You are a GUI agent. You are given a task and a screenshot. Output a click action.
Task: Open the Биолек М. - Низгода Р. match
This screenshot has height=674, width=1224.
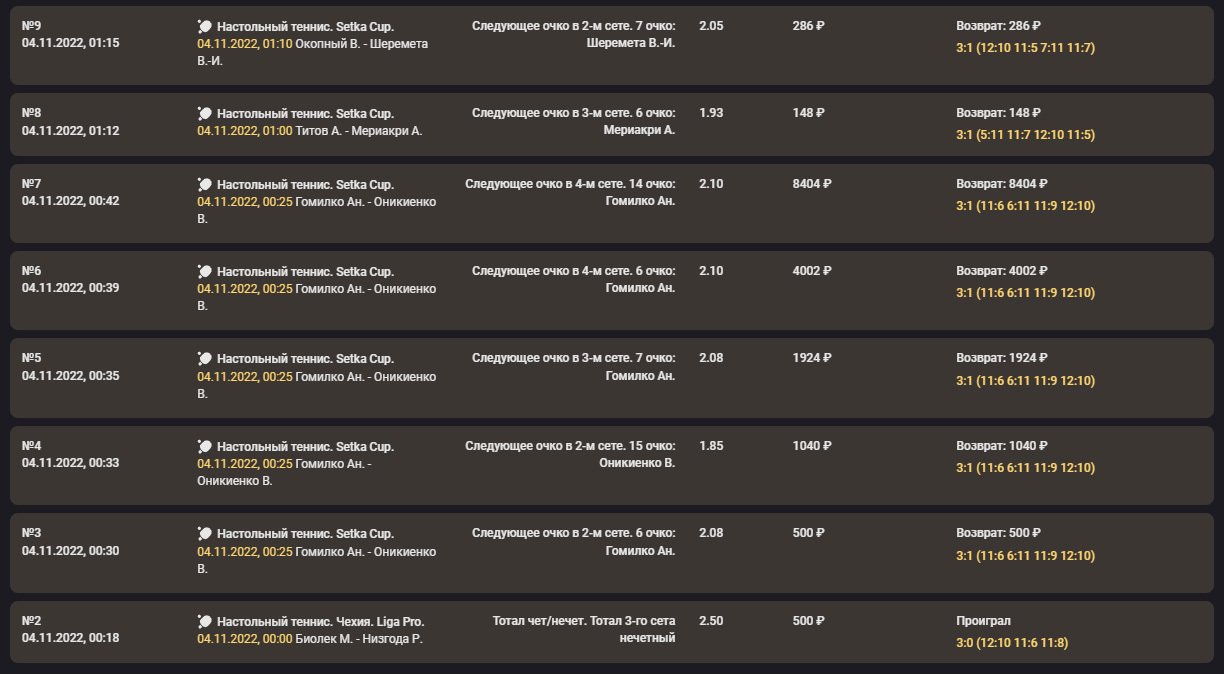pyautogui.click(x=359, y=639)
